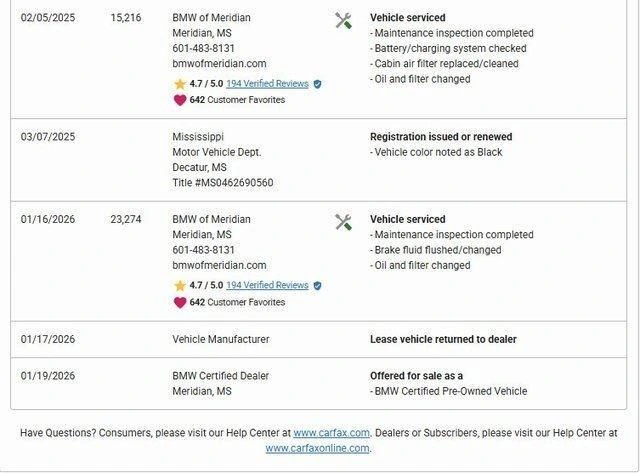Open 194 Verified Reviews link in first entry
Screen dimensions: 640x473
[x=267, y=84]
